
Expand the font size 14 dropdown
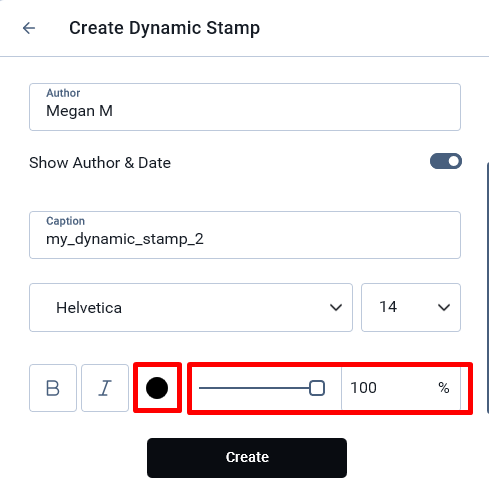(x=411, y=307)
